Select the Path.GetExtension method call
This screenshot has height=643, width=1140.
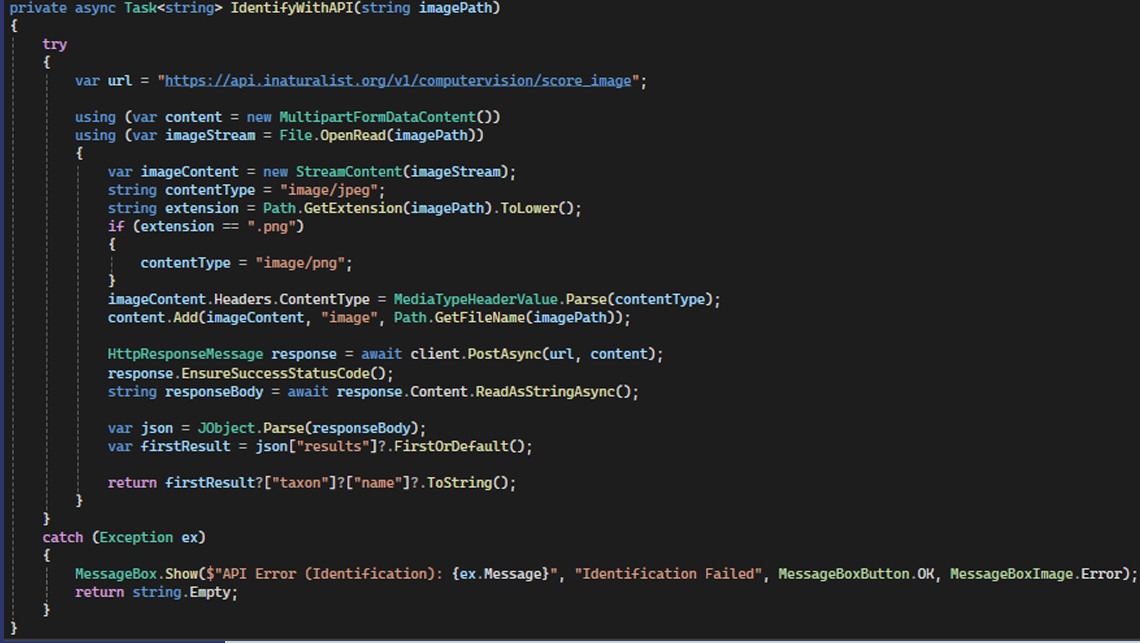point(332,207)
